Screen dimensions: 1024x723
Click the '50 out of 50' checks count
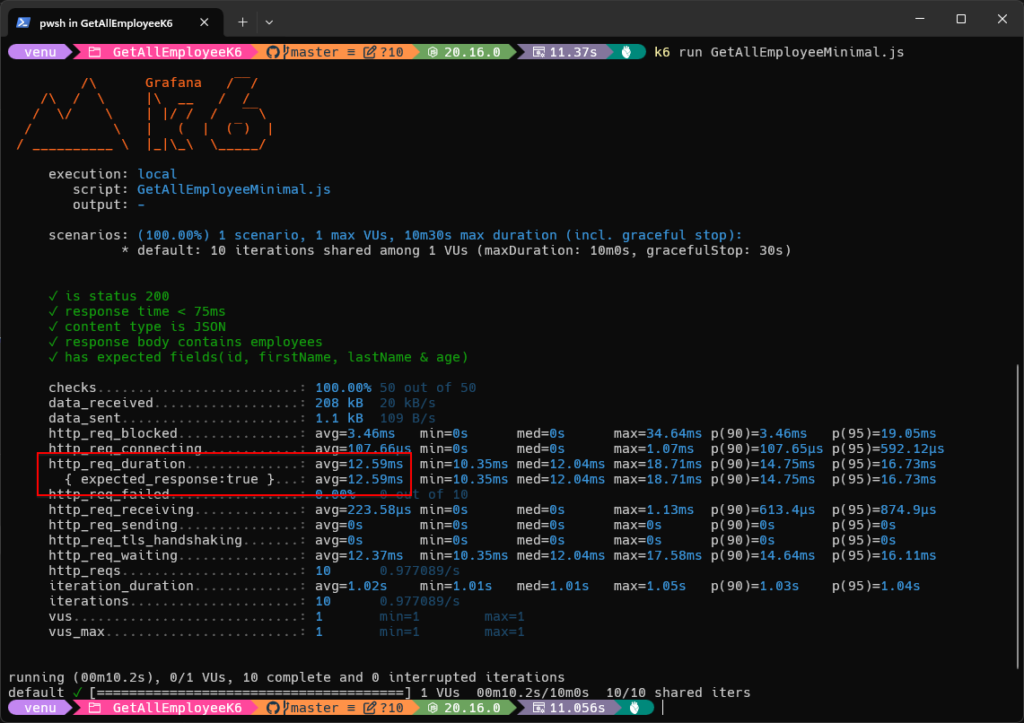(x=428, y=388)
